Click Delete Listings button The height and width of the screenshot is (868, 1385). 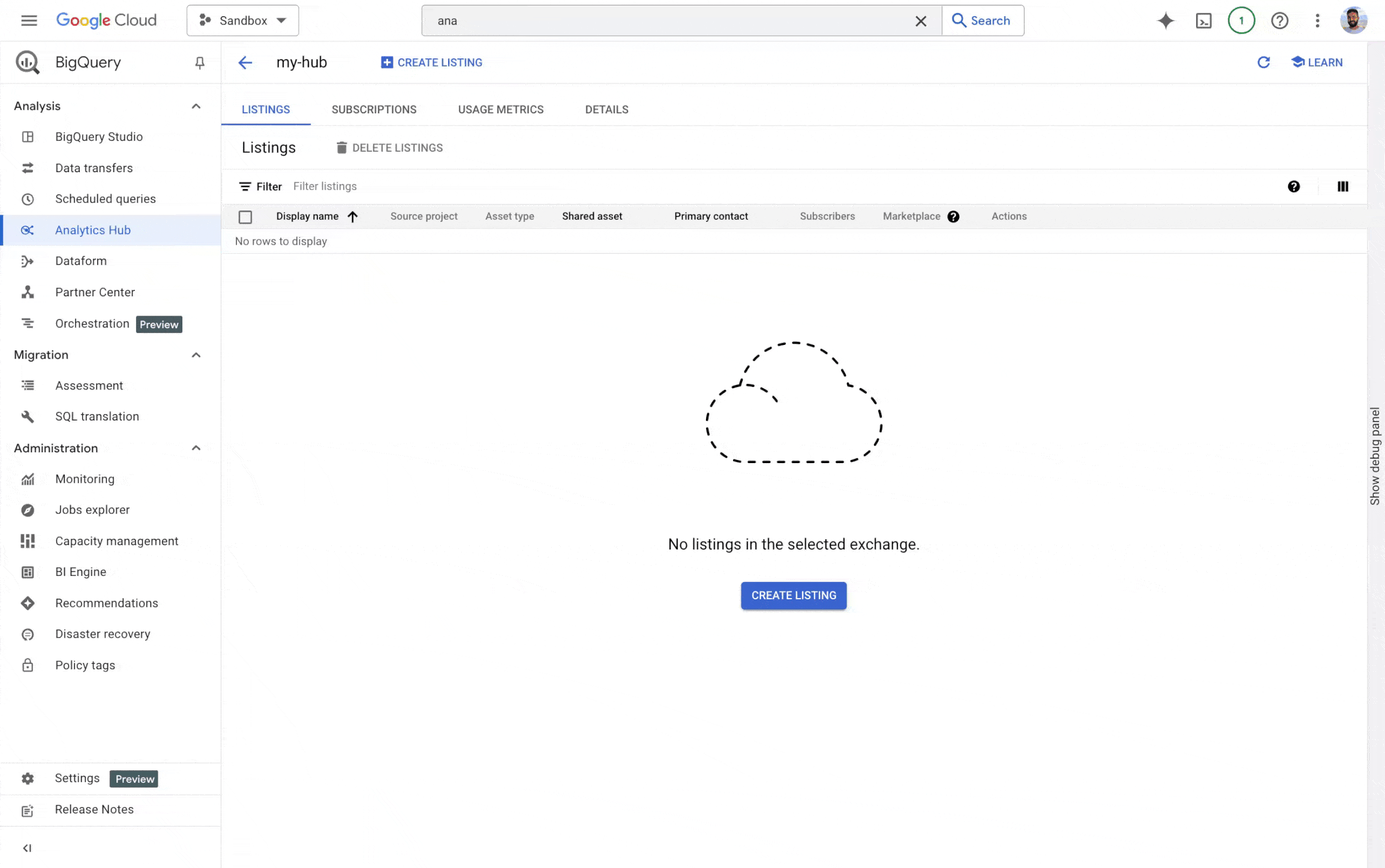click(389, 148)
